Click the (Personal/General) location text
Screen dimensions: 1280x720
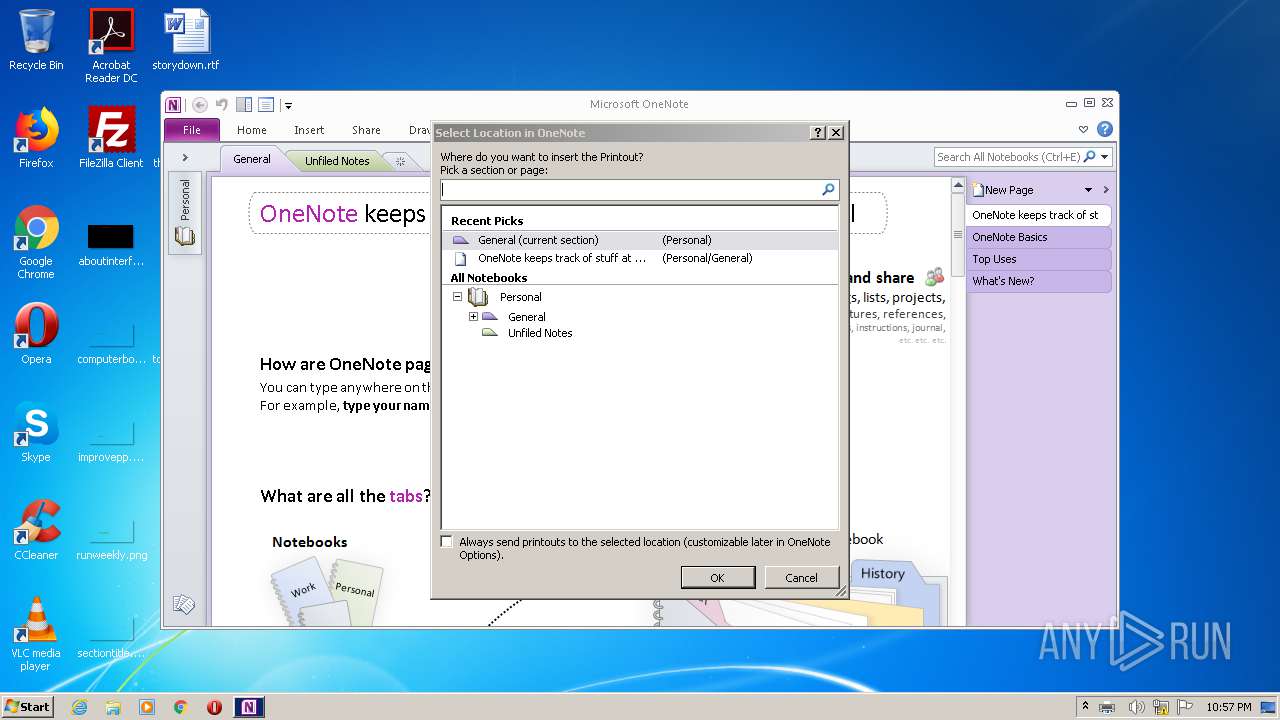[707, 258]
